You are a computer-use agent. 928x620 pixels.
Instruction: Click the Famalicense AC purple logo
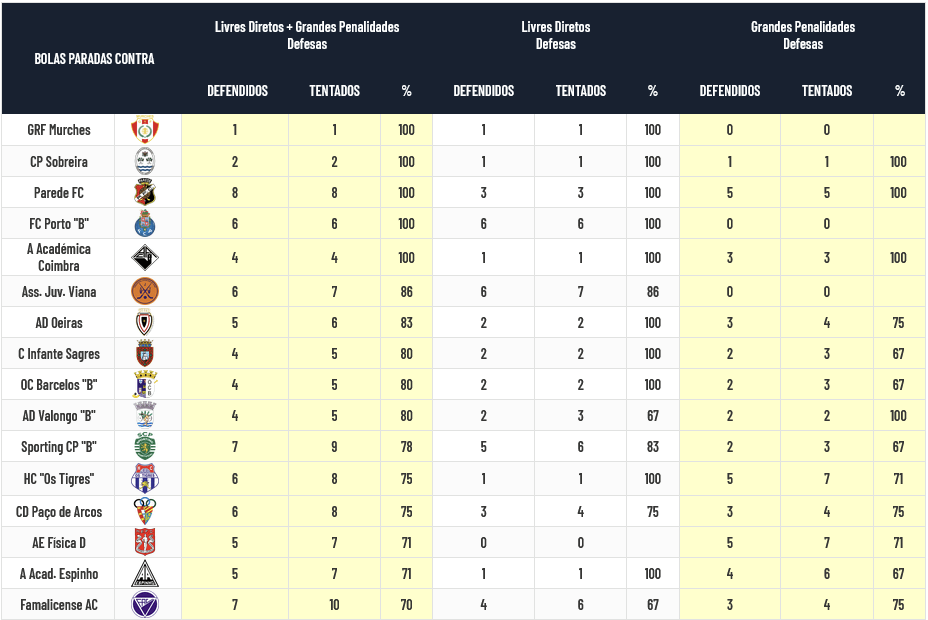pyautogui.click(x=145, y=604)
